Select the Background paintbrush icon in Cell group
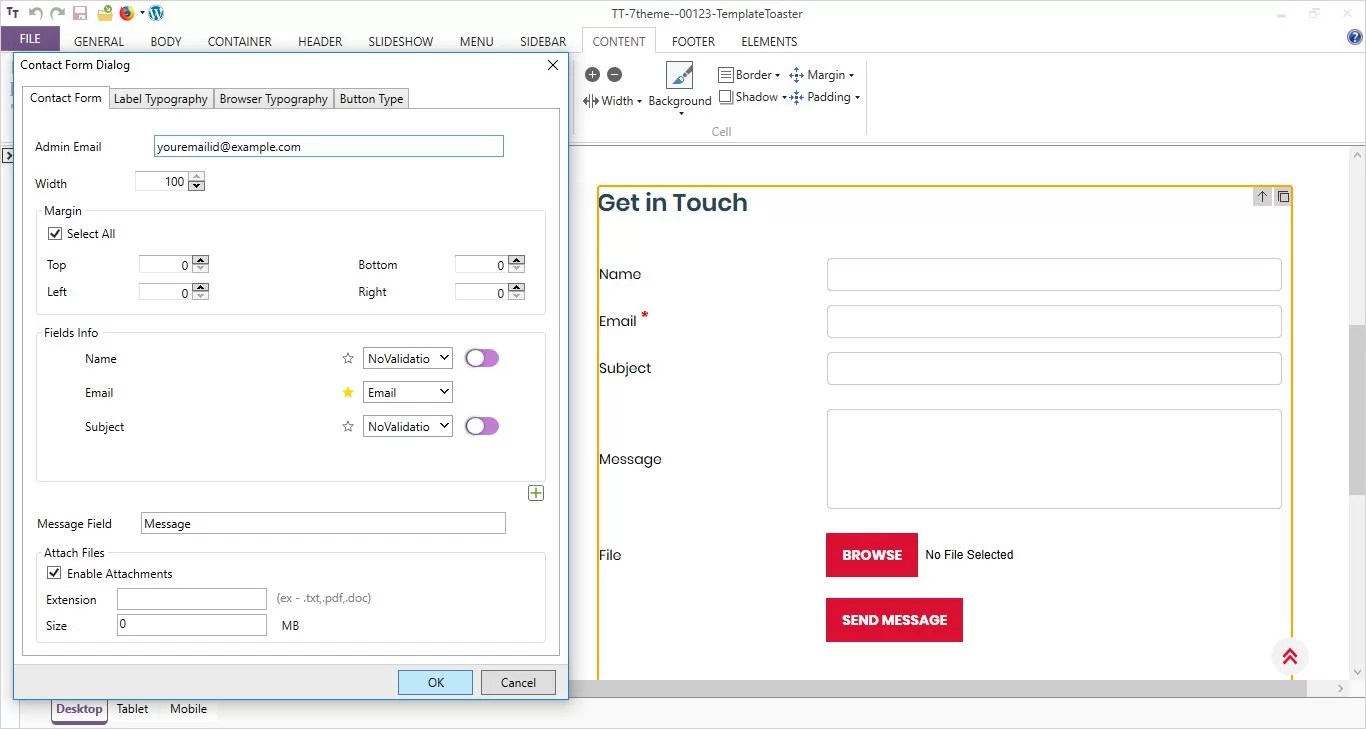This screenshot has width=1366, height=729. [680, 75]
